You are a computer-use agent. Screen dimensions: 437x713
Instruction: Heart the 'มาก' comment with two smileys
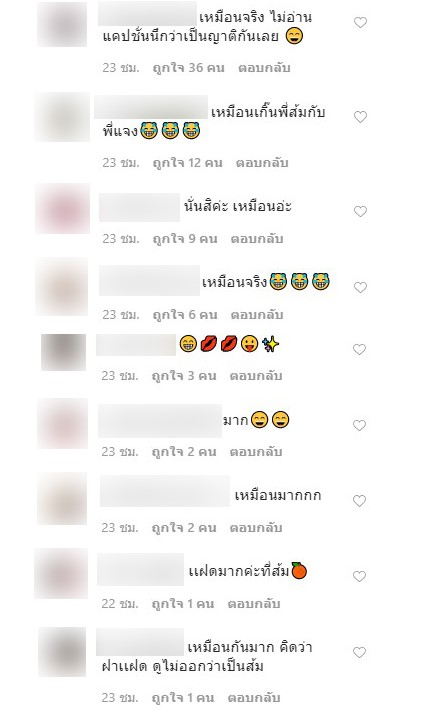(x=359, y=425)
